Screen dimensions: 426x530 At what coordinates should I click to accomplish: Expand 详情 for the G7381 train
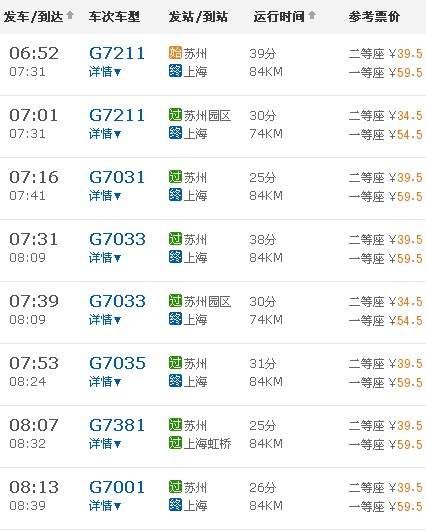105,444
